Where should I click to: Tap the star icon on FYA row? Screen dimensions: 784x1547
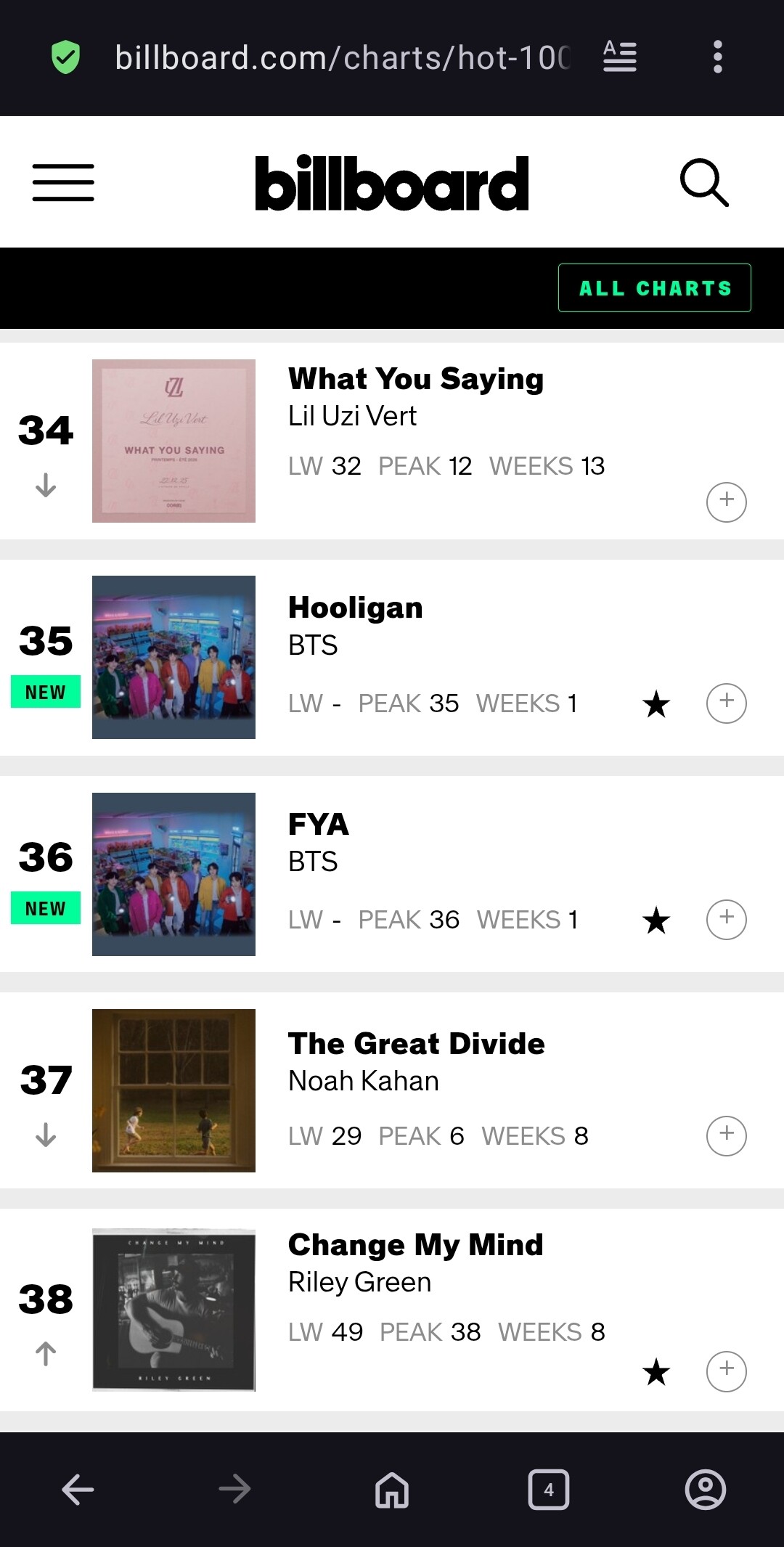click(656, 920)
